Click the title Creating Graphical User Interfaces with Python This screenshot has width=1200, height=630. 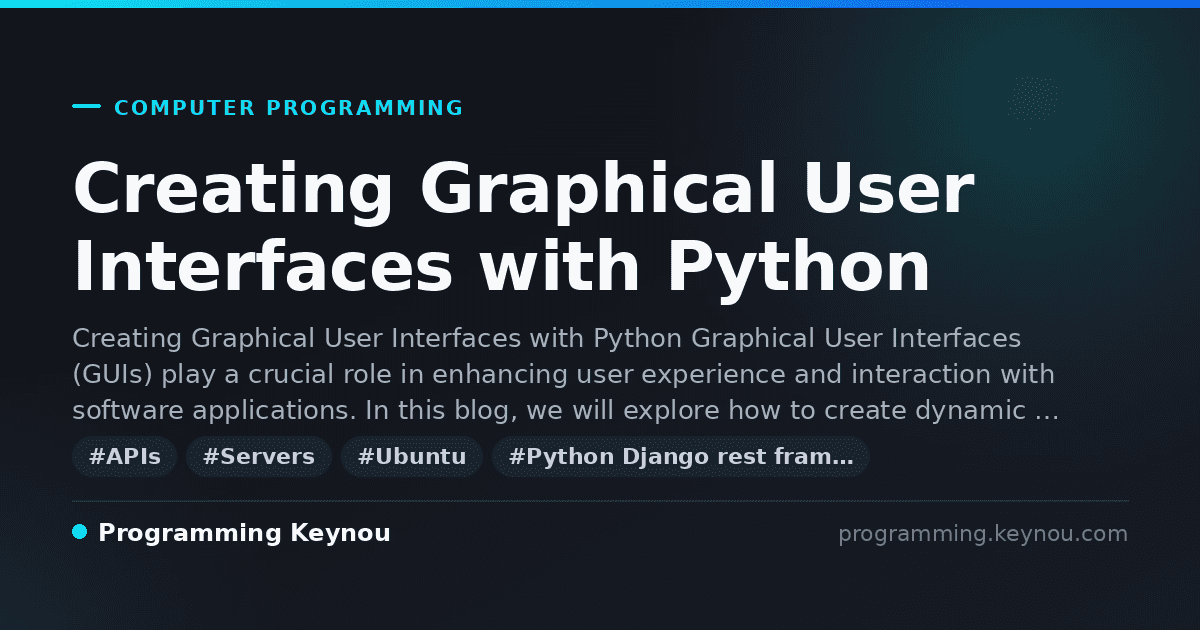pyautogui.click(x=523, y=228)
